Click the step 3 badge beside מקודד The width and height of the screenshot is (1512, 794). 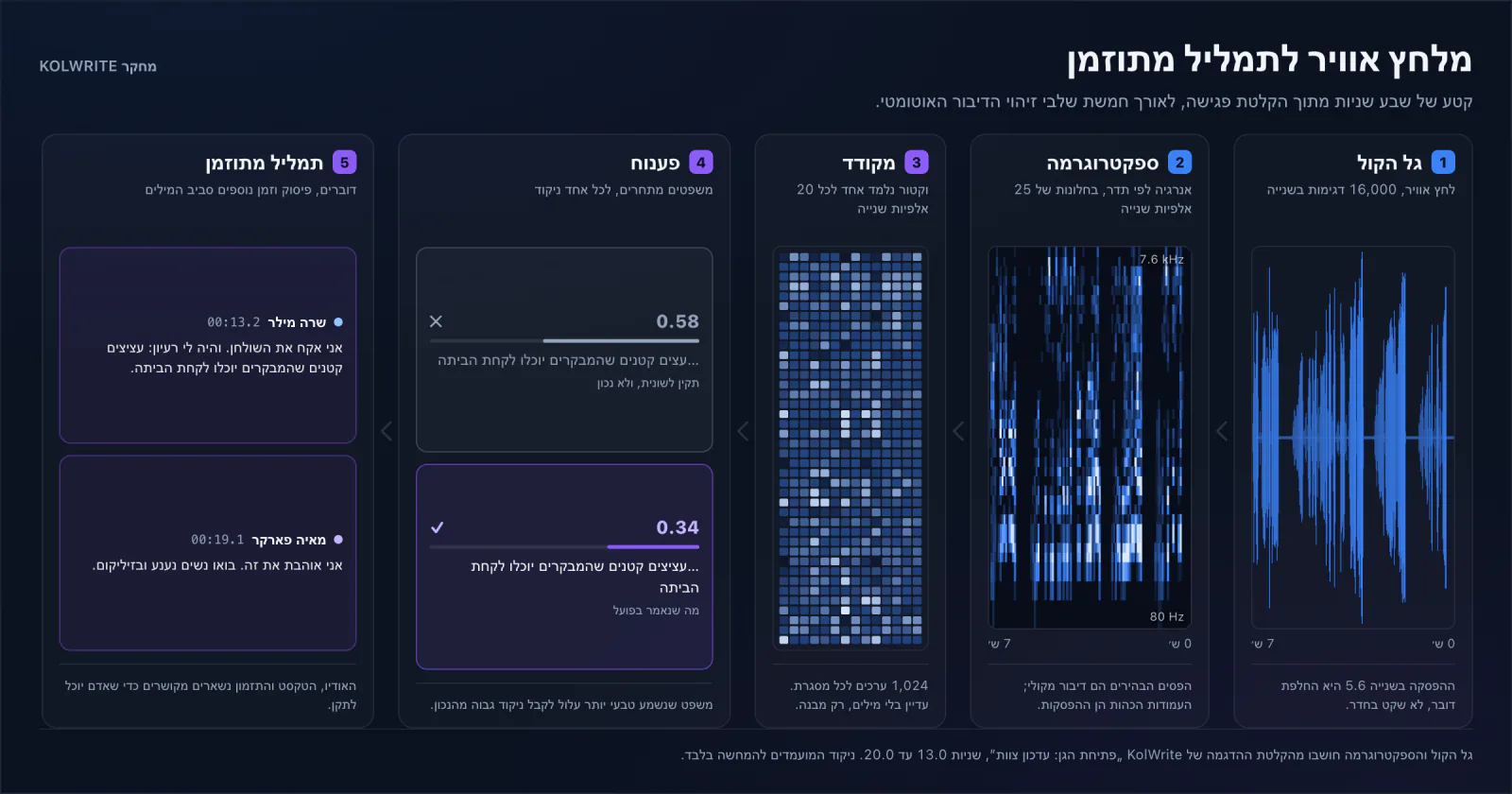click(917, 163)
